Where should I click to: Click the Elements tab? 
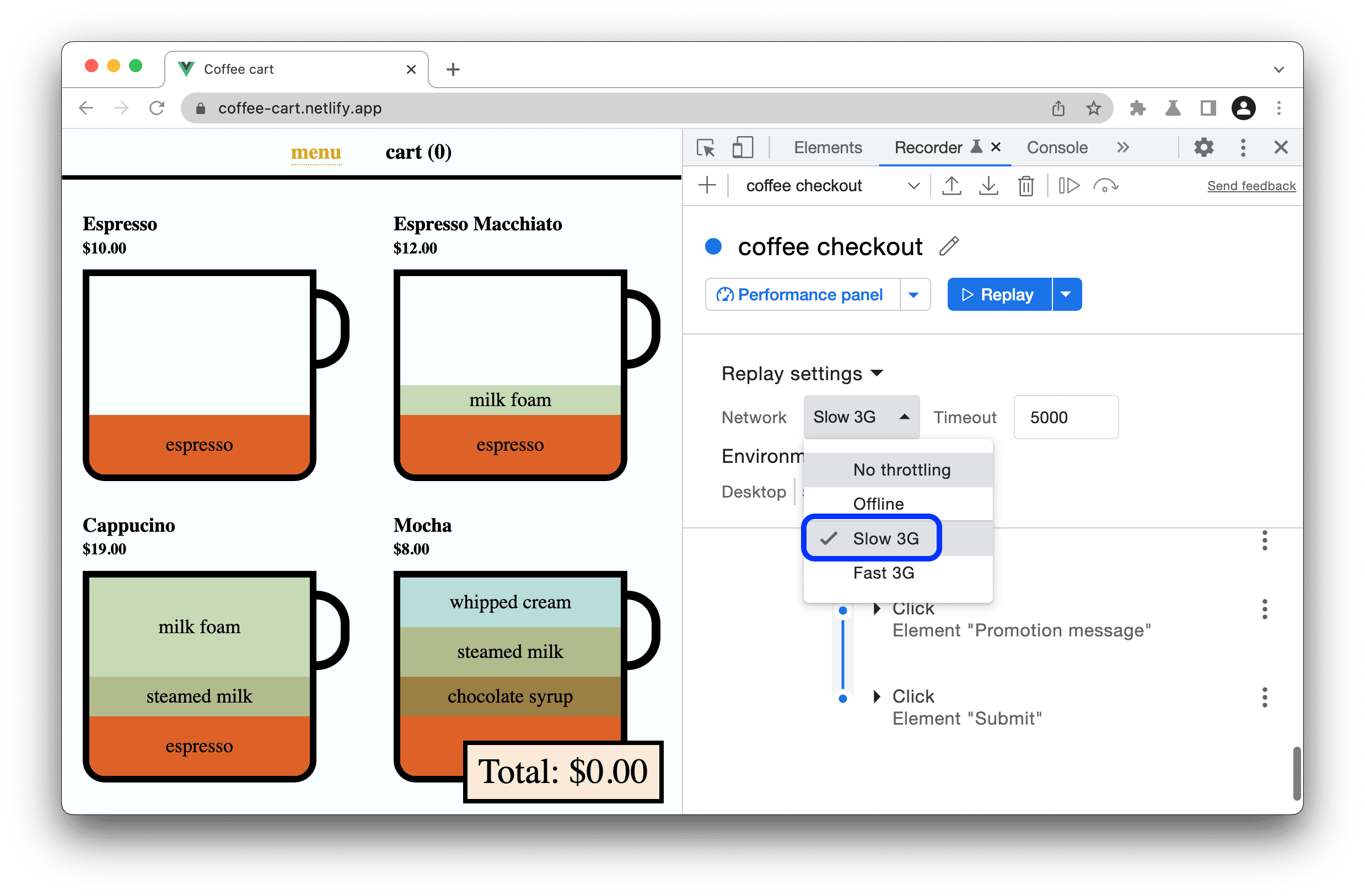[x=829, y=148]
